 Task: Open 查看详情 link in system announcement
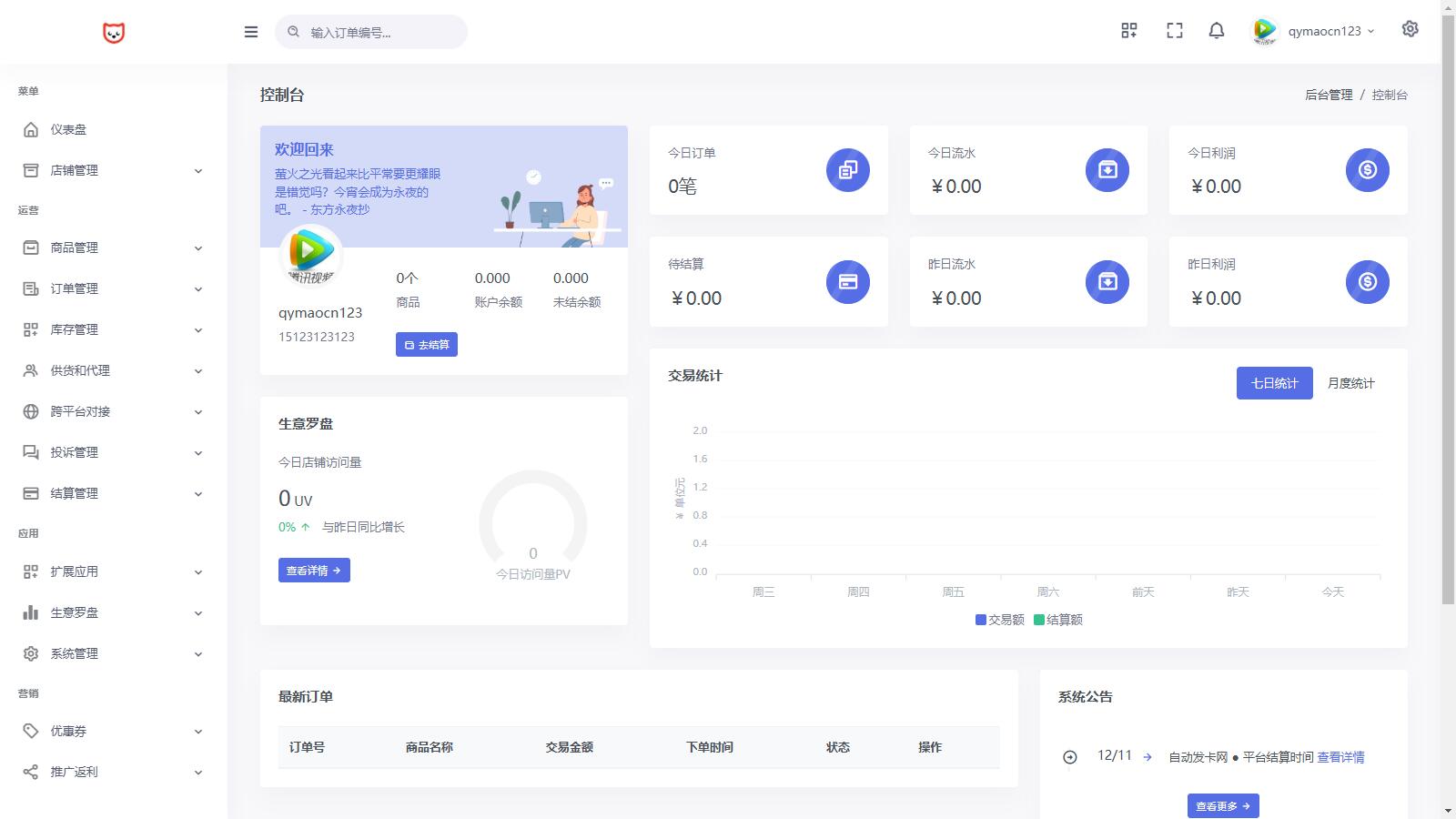coord(1340,757)
